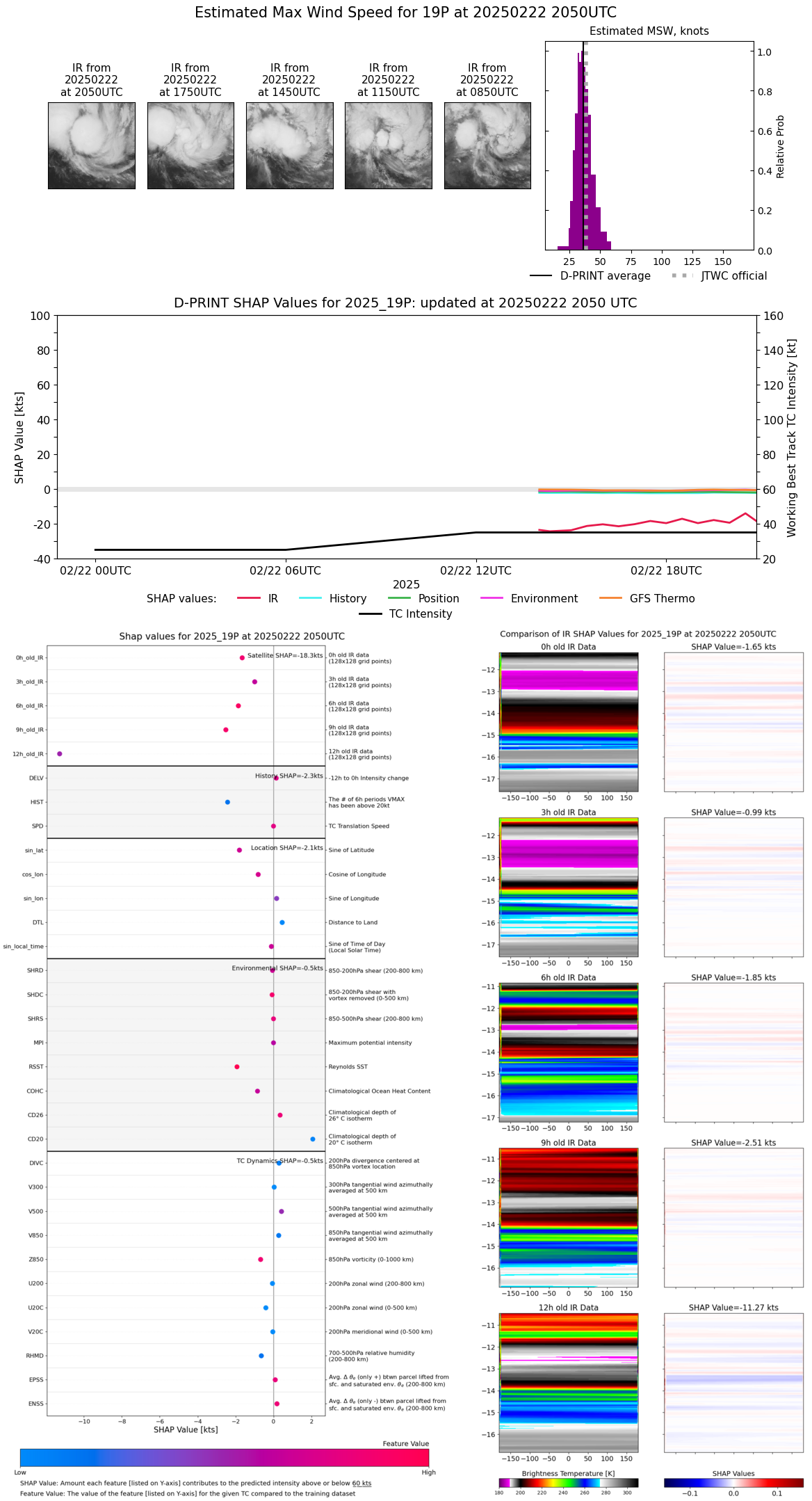
Task: Select the 1450UTC IR satellite image
Action: click(x=289, y=145)
